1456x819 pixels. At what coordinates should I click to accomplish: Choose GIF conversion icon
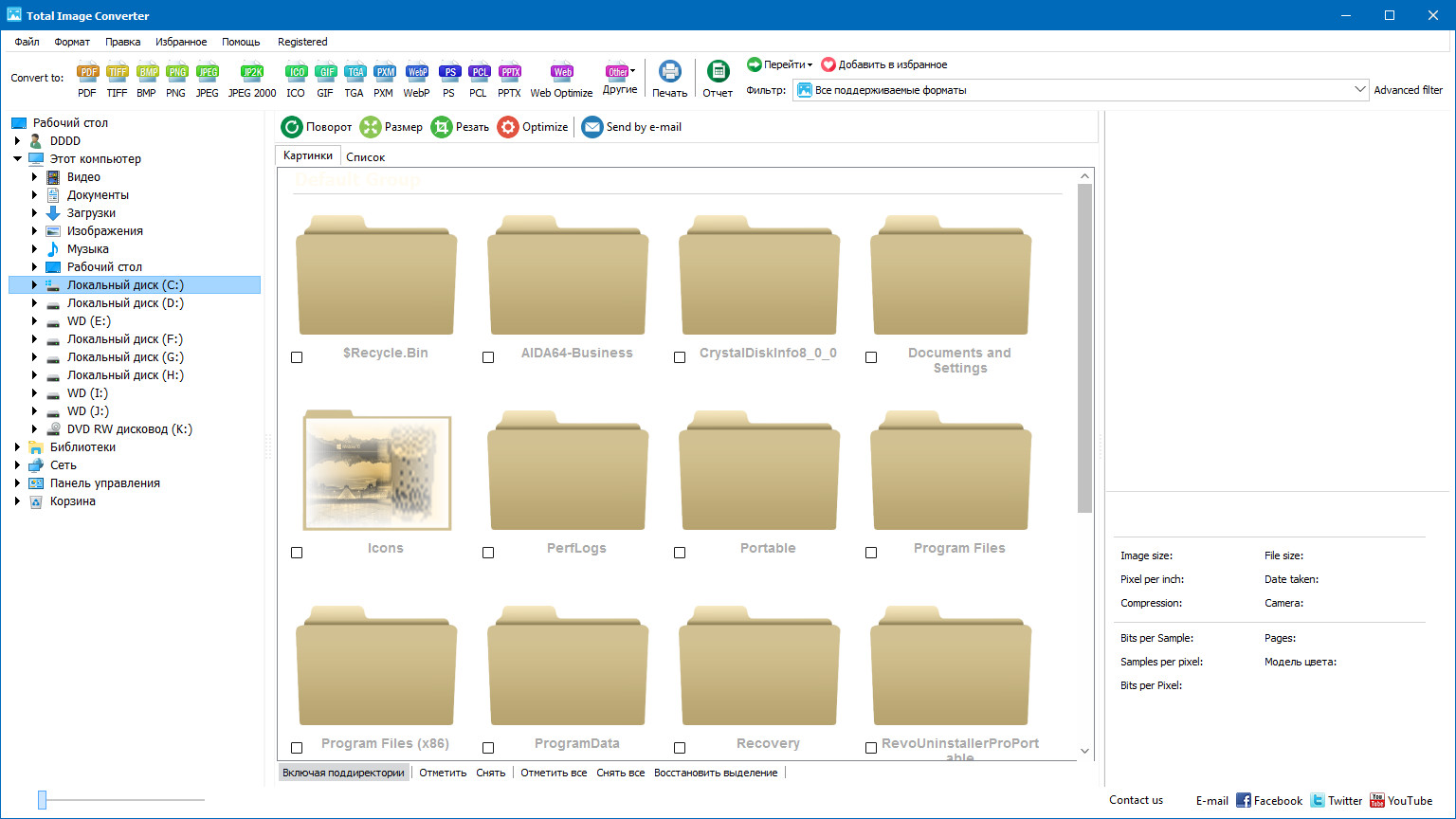325,73
